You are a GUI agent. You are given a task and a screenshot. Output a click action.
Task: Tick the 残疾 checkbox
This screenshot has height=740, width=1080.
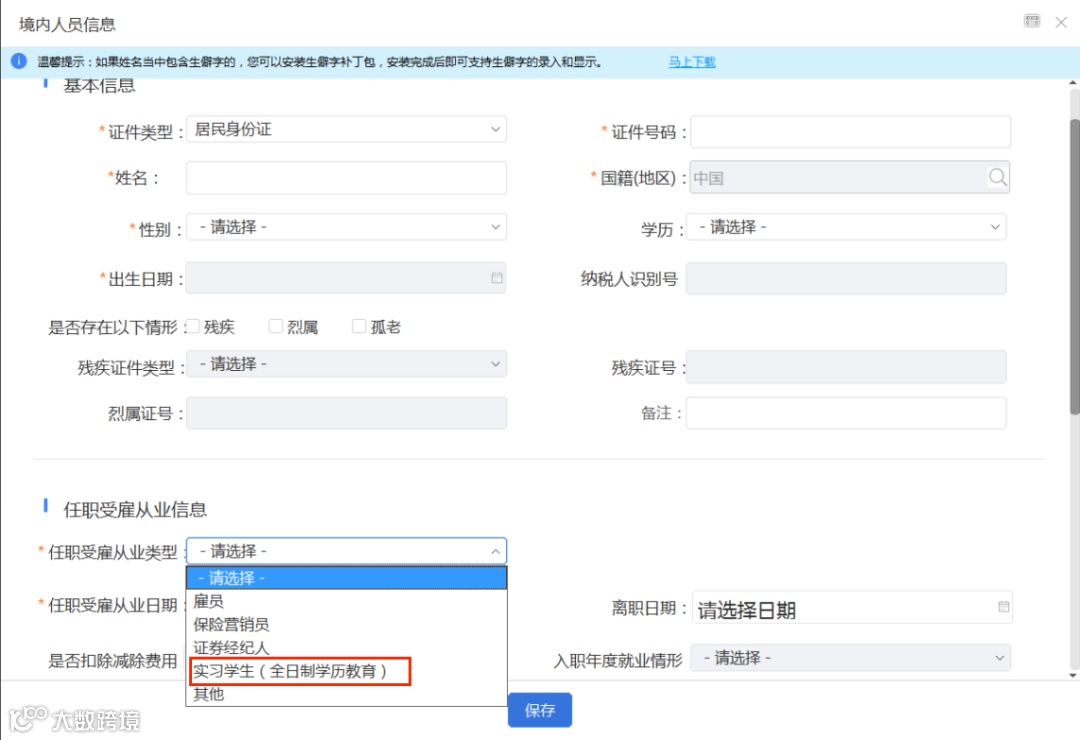click(194, 326)
